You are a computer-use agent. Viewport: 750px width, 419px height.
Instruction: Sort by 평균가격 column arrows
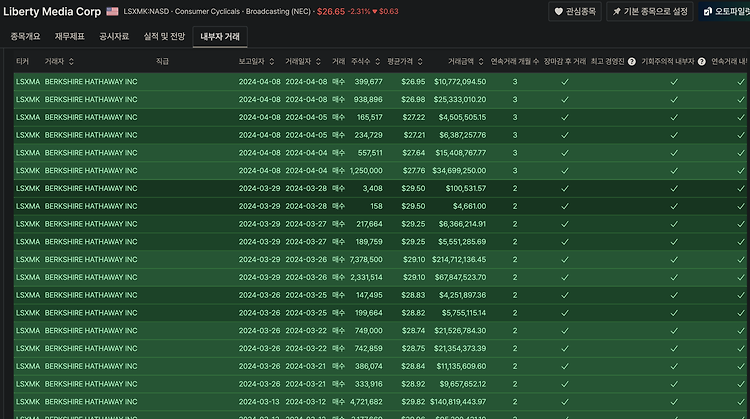tap(420, 61)
